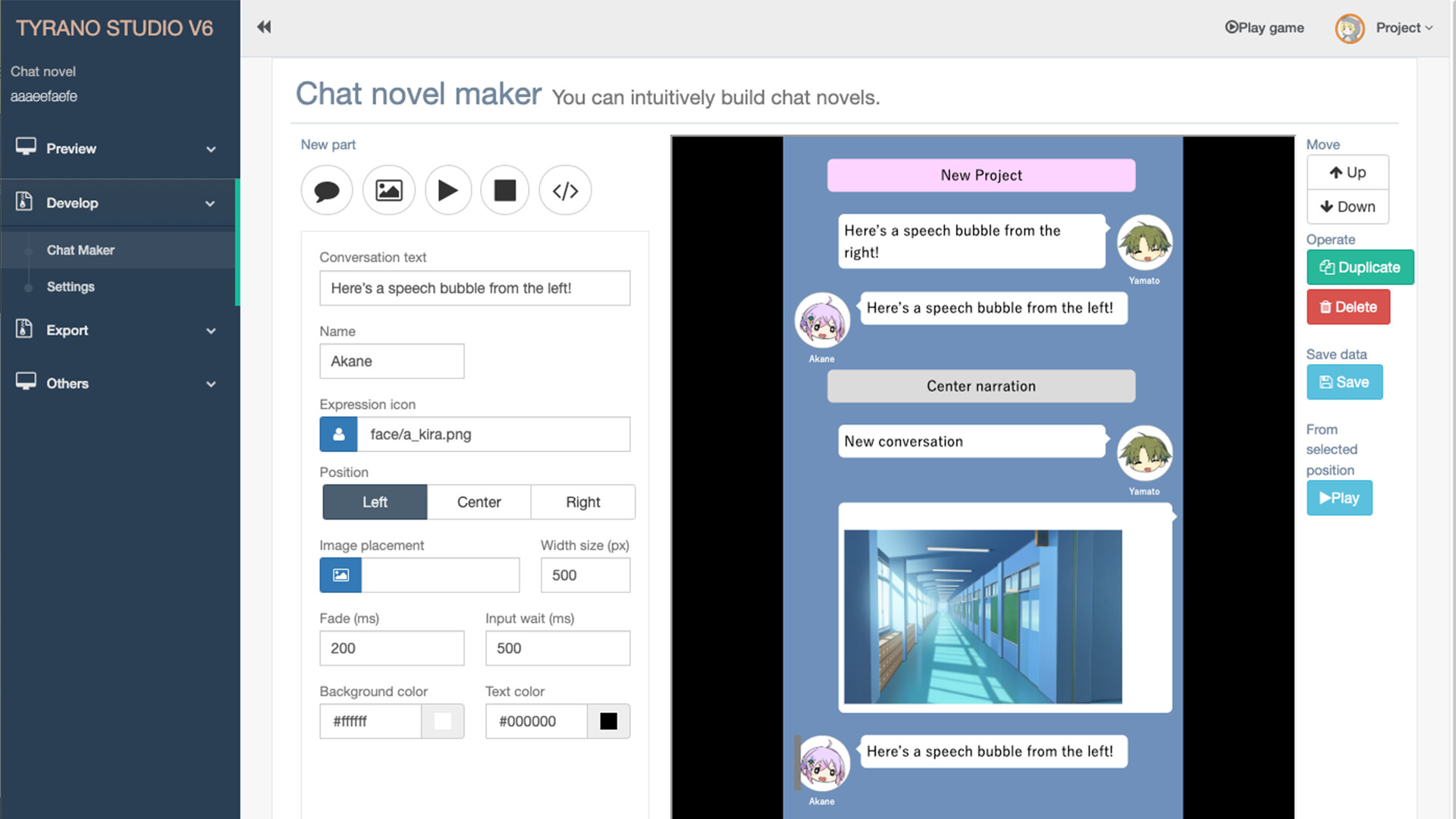Switch to the Chat Maker page
The image size is (1456, 819).
pyautogui.click(x=81, y=249)
